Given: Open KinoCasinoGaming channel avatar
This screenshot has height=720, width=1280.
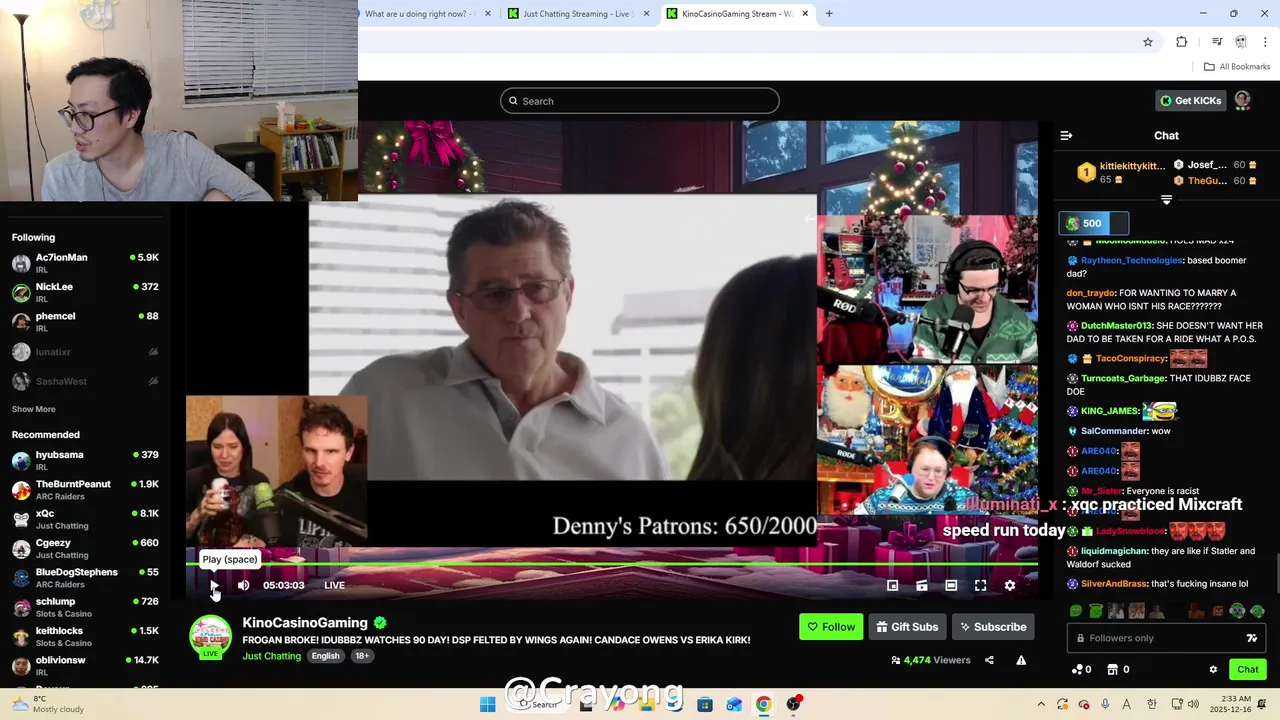Looking at the screenshot, I should (210, 637).
